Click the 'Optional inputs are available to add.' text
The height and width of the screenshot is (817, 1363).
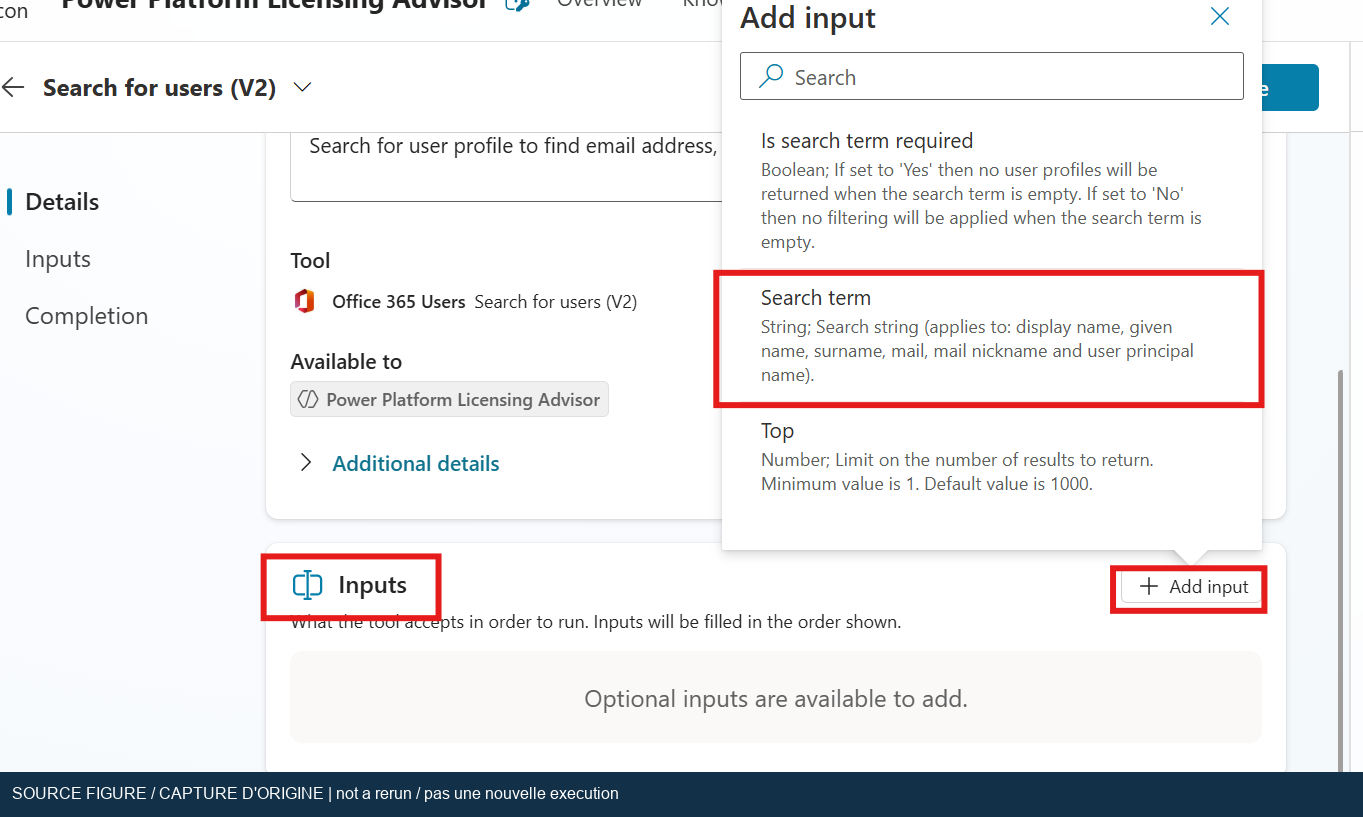pos(776,699)
